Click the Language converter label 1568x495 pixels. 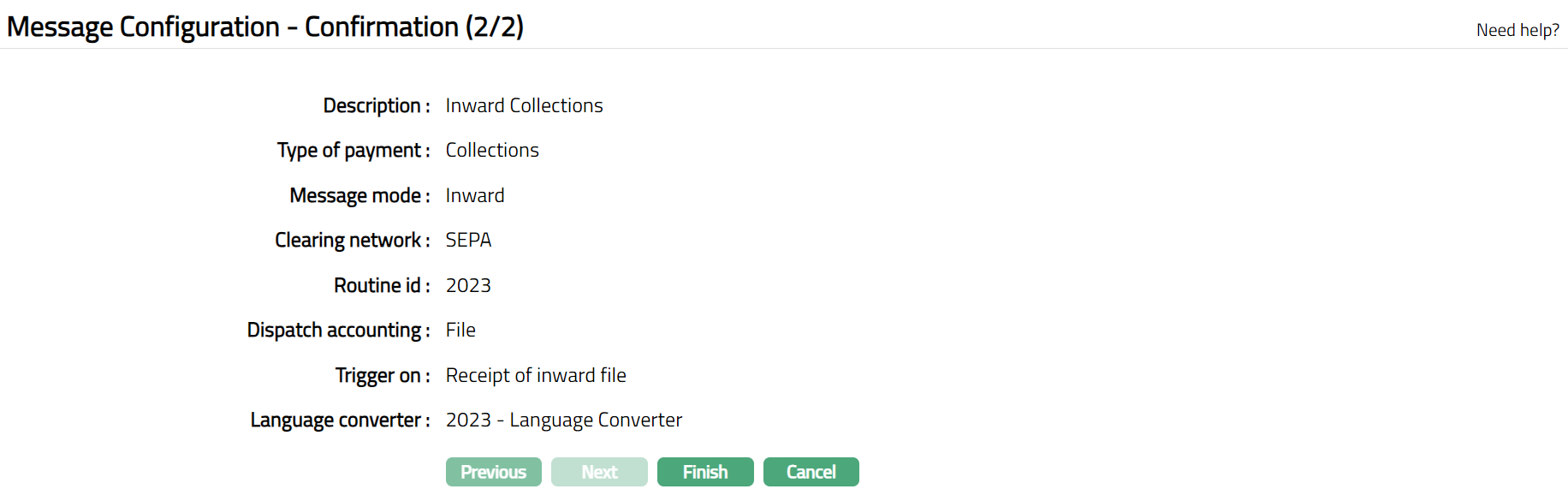tap(340, 420)
